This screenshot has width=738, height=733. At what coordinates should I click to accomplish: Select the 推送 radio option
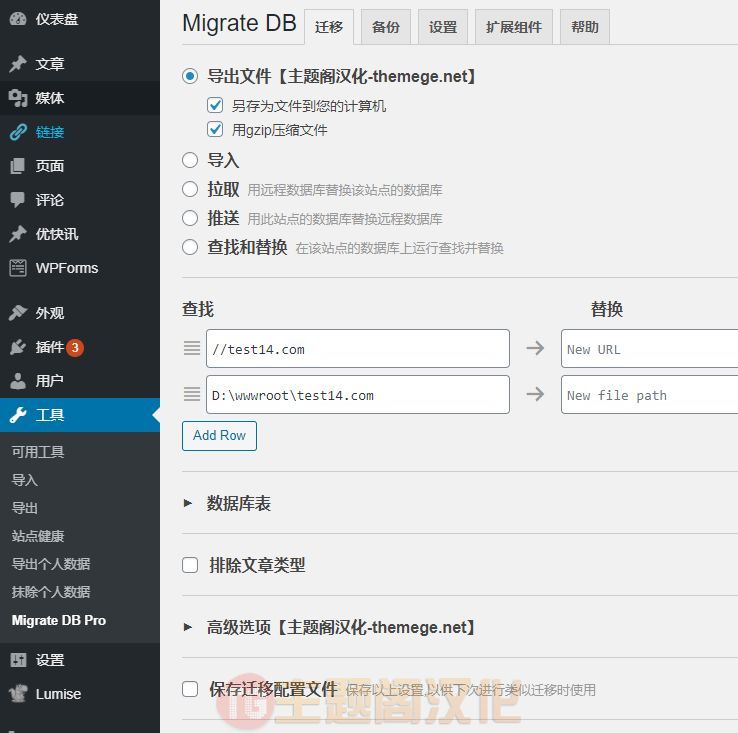[x=190, y=218]
